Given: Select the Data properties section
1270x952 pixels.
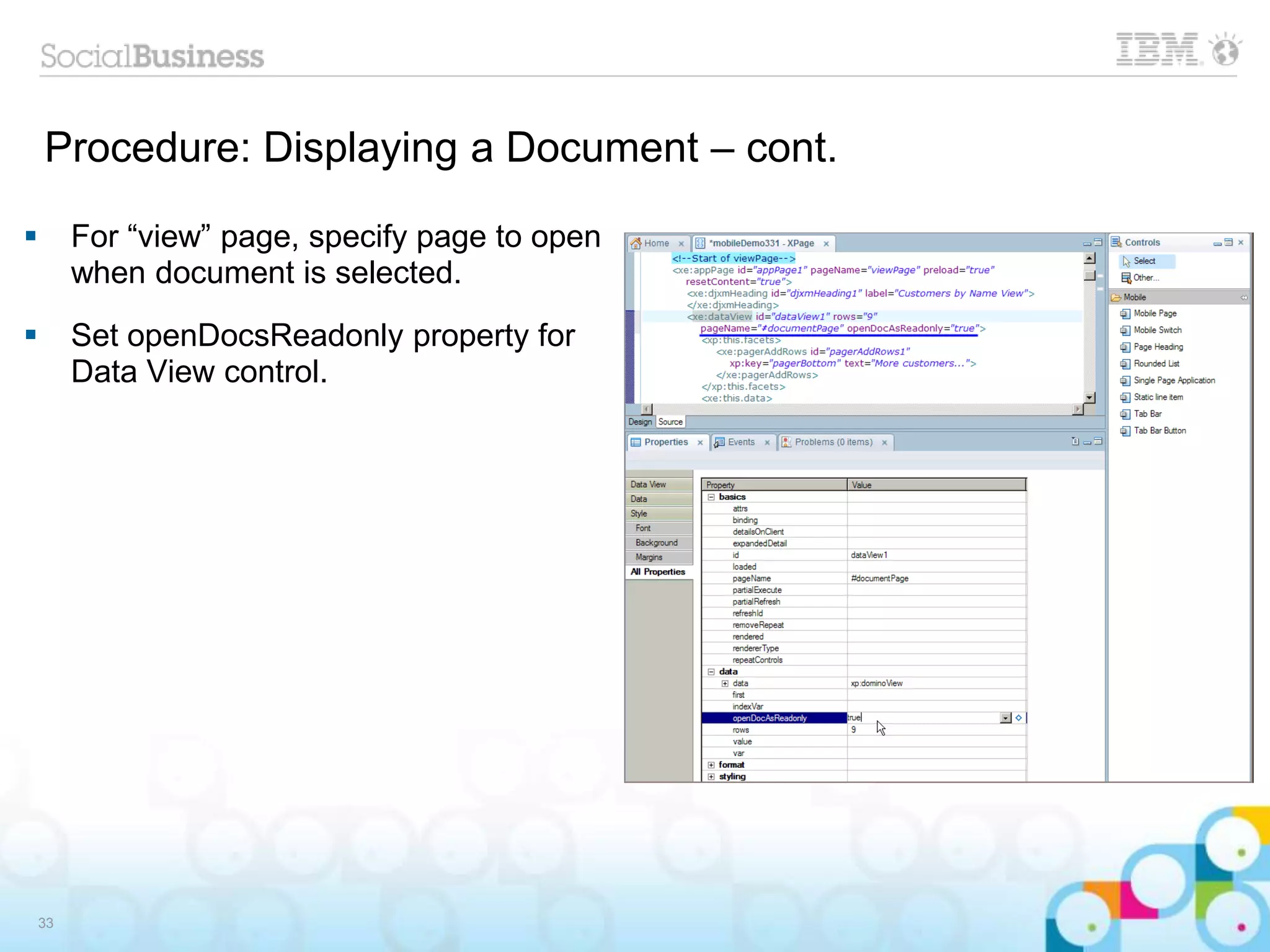Looking at the screenshot, I should click(x=659, y=499).
